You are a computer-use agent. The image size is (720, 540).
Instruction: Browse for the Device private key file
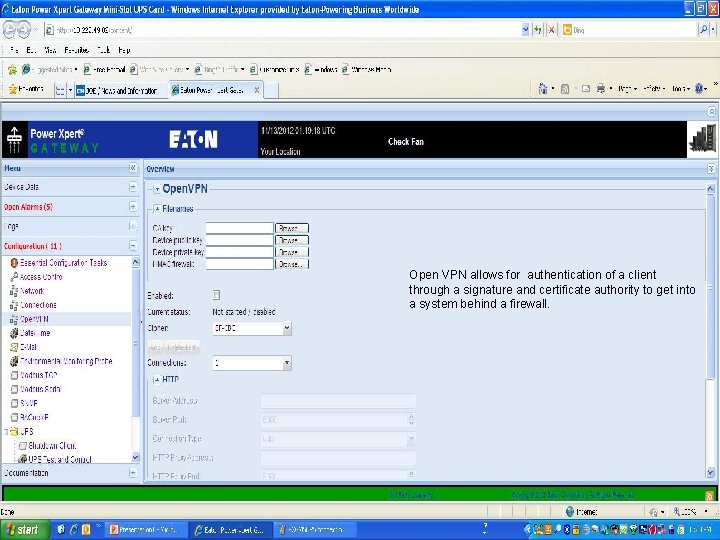[x=292, y=252]
